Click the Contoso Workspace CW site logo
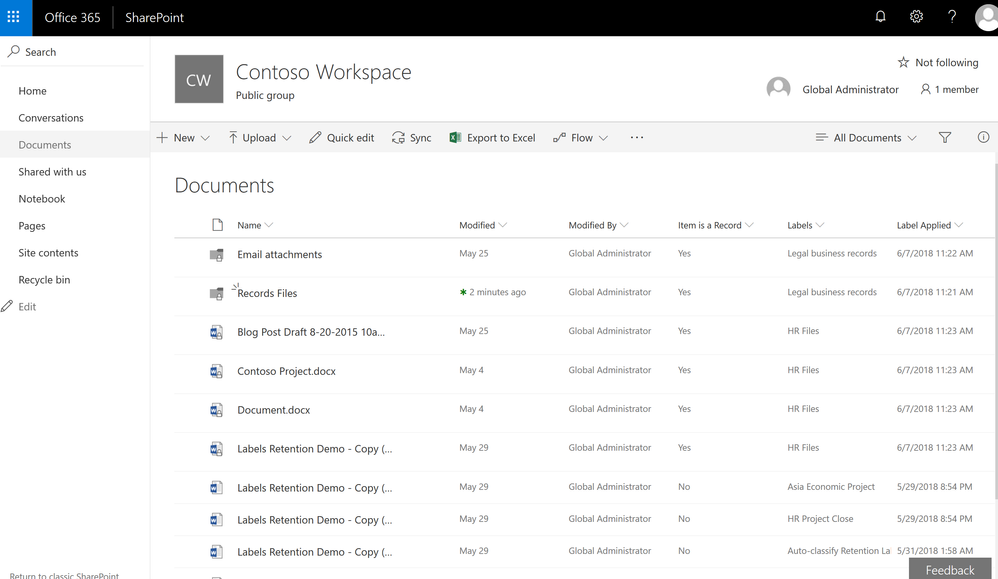This screenshot has width=998, height=579. 199,79
